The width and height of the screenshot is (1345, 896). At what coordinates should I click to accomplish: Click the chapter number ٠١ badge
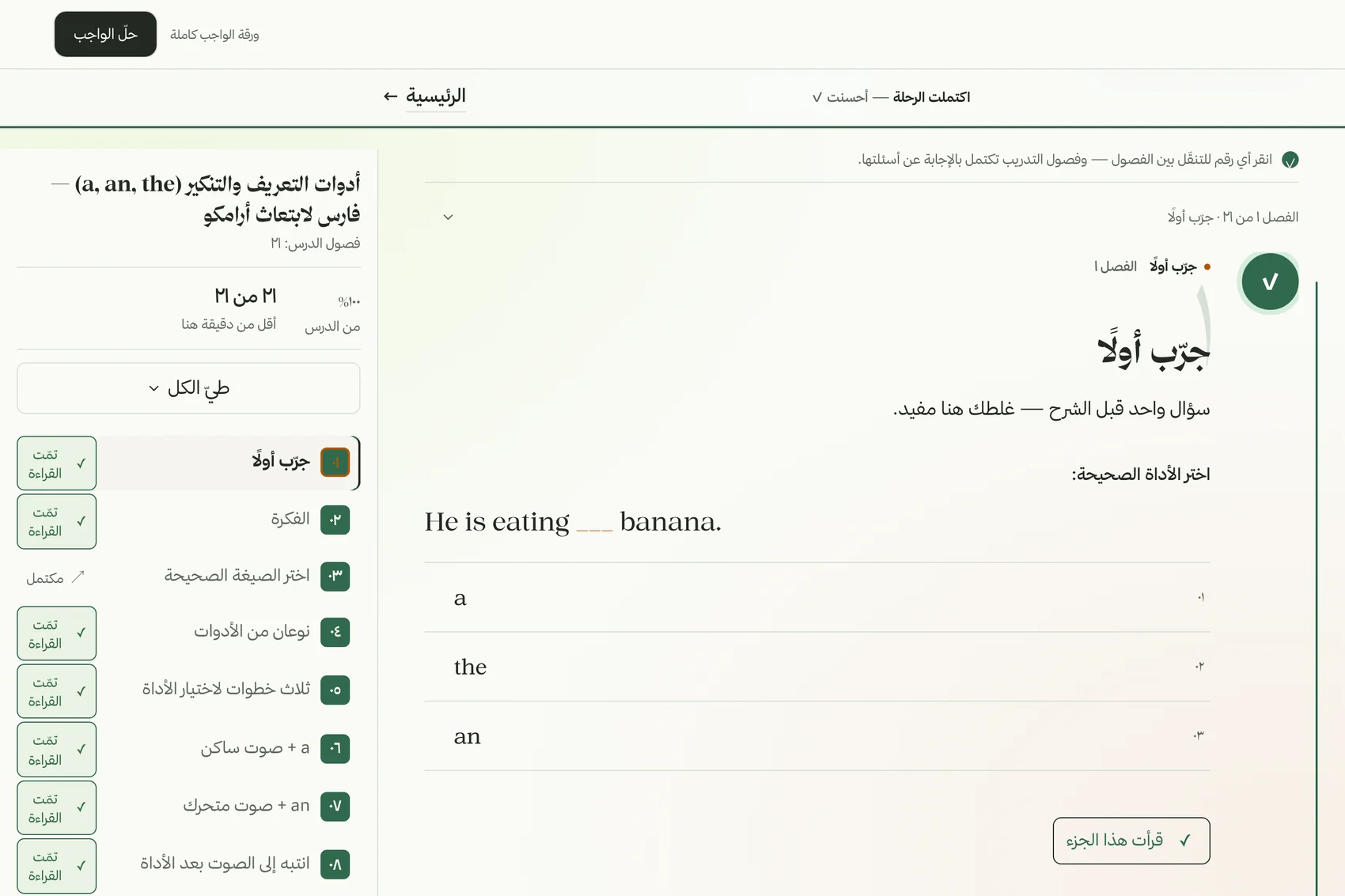(335, 462)
